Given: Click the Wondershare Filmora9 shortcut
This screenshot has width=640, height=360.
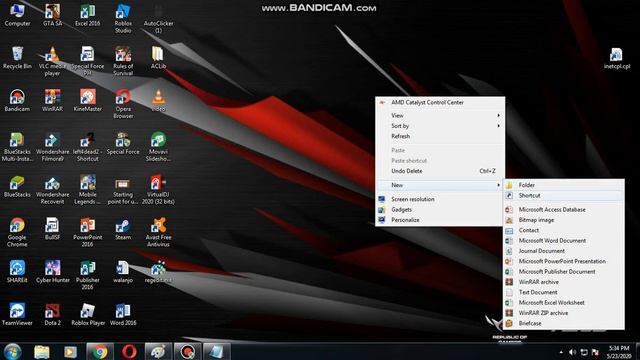Looking at the screenshot, I should point(52,147).
